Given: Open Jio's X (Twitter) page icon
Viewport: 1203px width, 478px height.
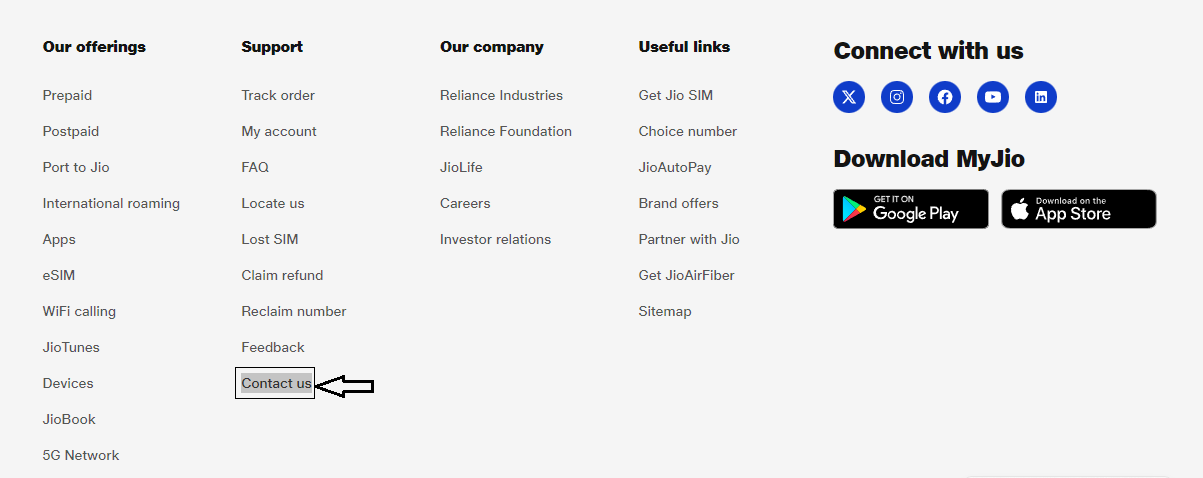Looking at the screenshot, I should coord(849,97).
